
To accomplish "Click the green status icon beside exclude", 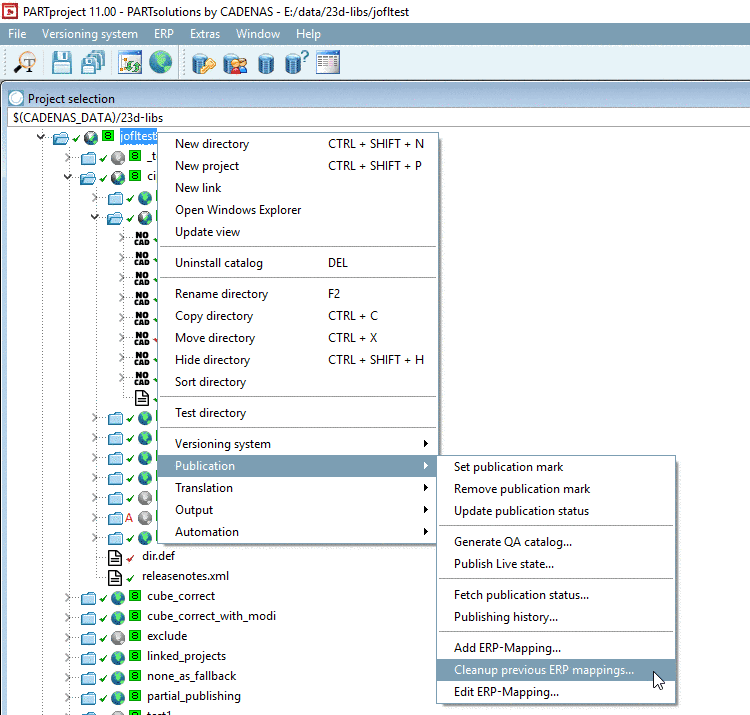I will 135,636.
